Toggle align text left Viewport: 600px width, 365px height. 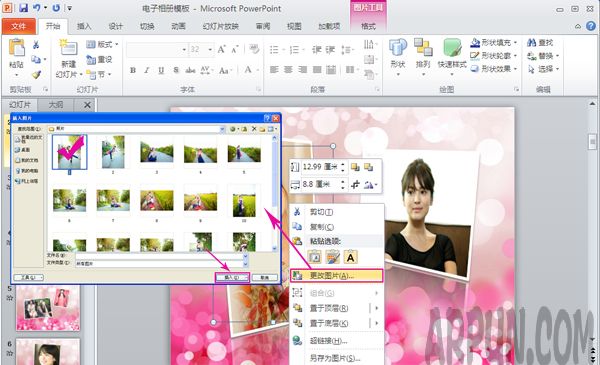pos(274,70)
